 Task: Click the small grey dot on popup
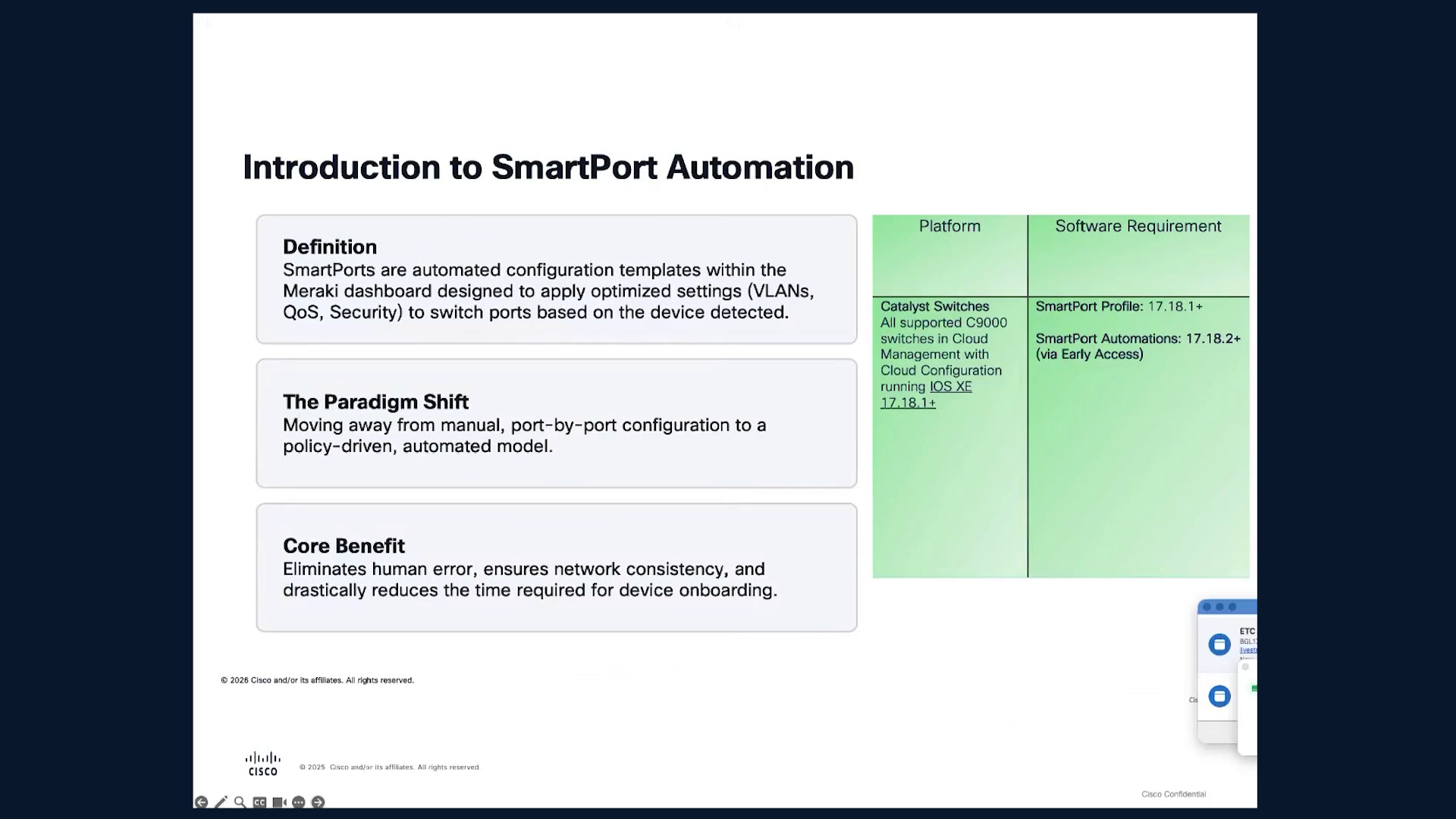(x=1245, y=667)
